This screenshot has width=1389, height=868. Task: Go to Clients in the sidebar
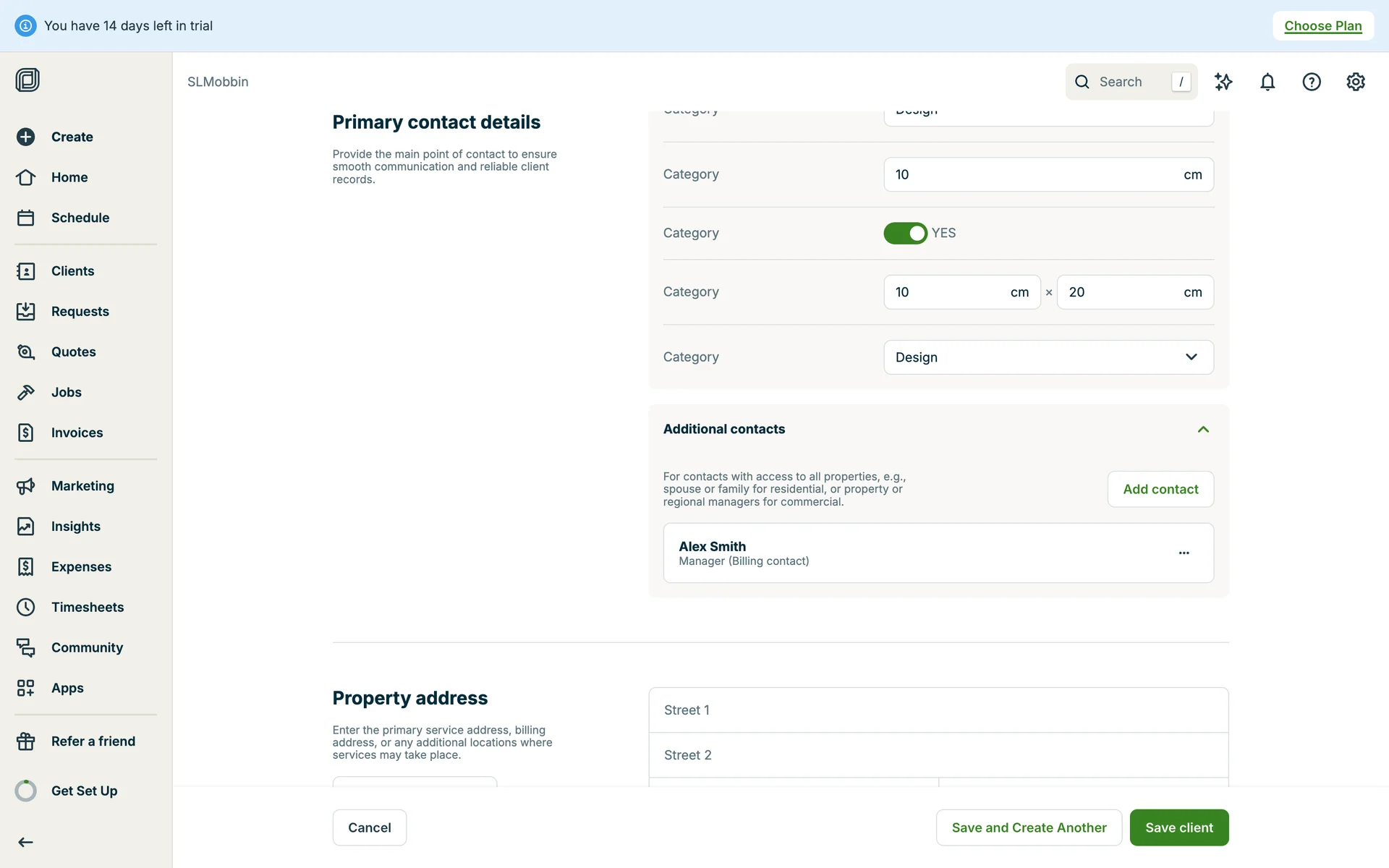(x=72, y=271)
